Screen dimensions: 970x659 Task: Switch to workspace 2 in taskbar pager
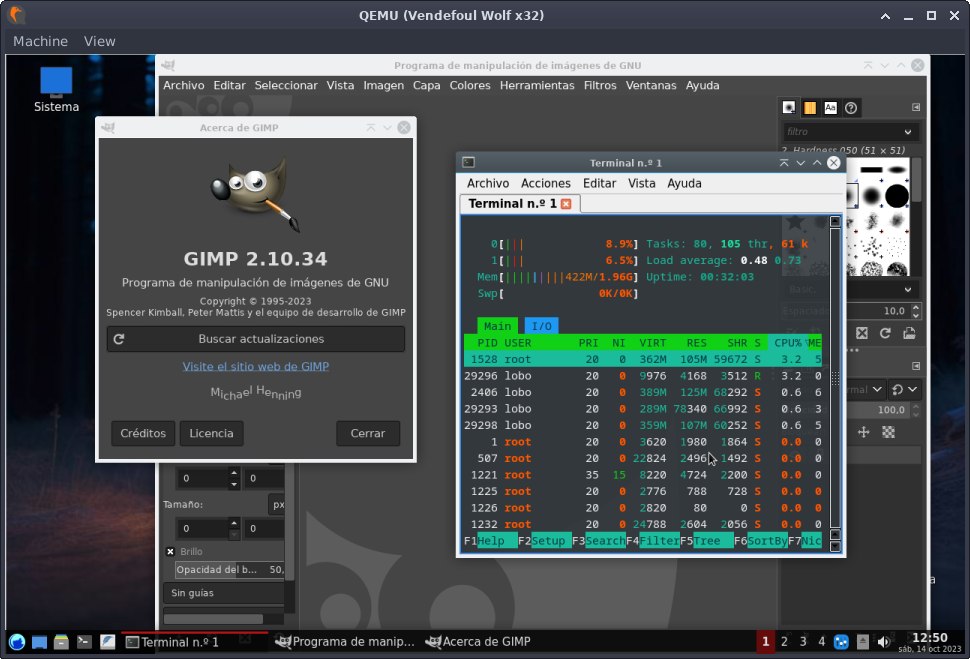tap(784, 642)
